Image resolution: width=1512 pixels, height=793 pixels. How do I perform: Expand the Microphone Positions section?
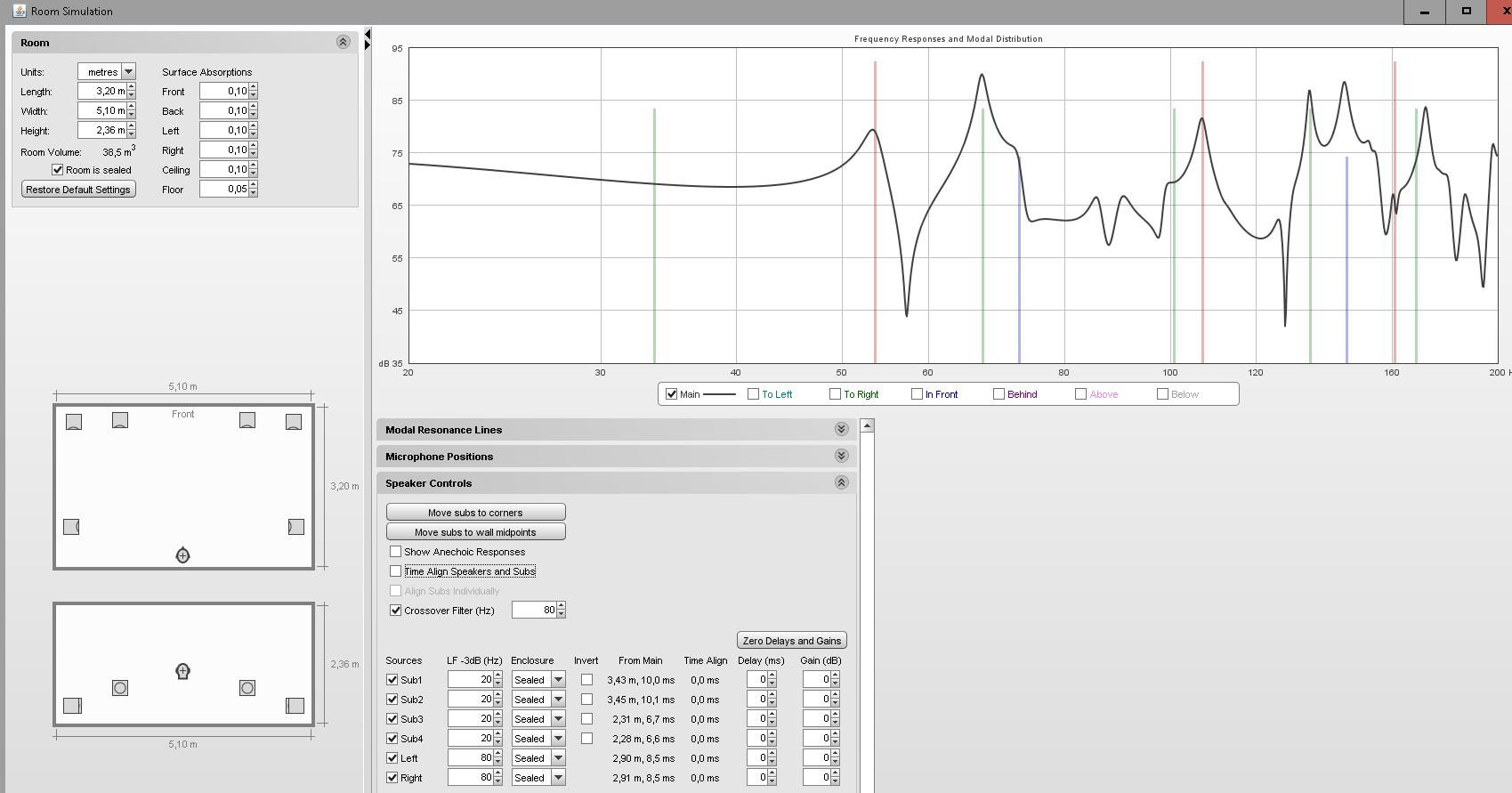tap(841, 457)
